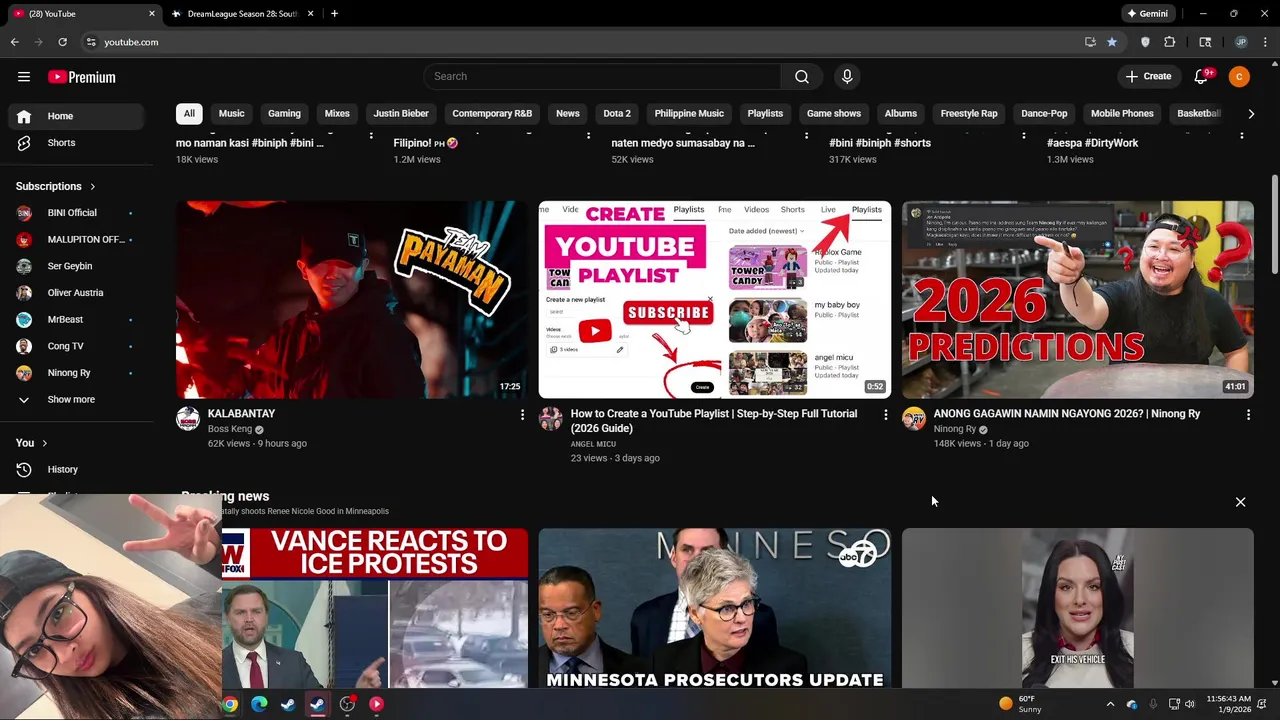This screenshot has height=720, width=1280.
Task: Click the bookmark star in address bar
Action: pos(1111,42)
